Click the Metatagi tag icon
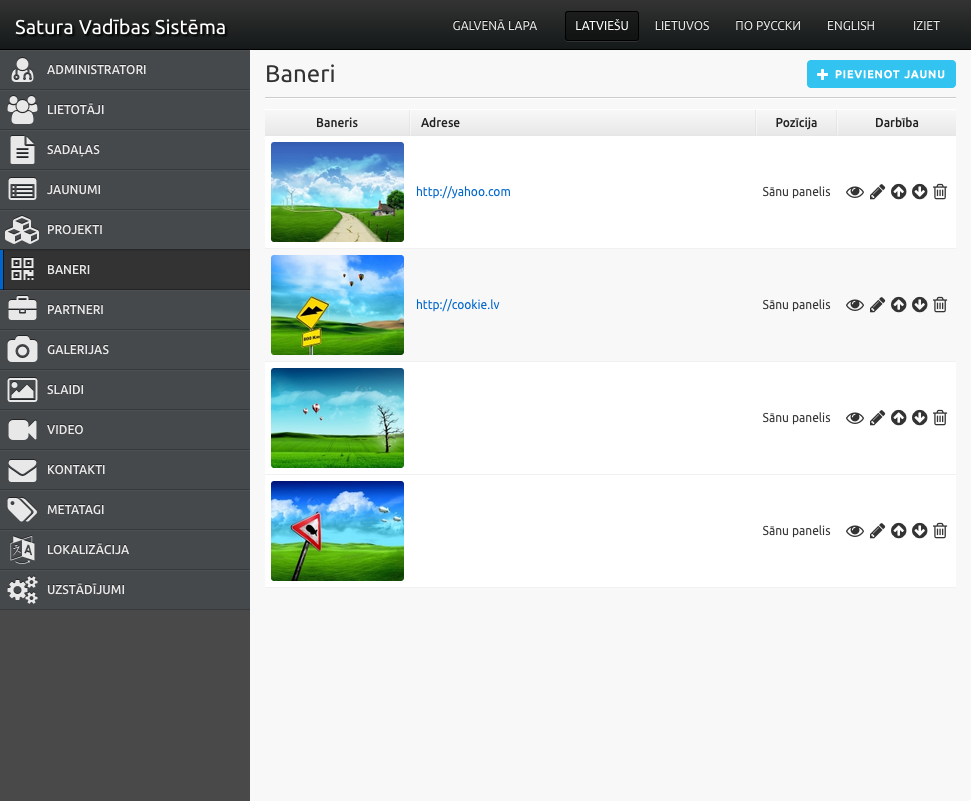This screenshot has height=801, width=971. (22, 510)
